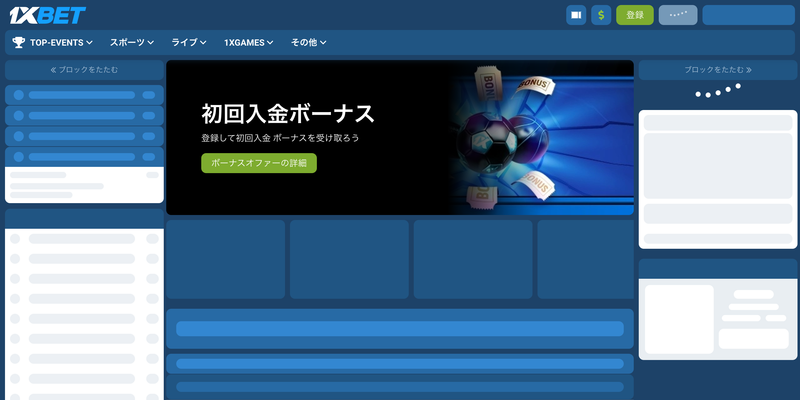Click the trophy icon beside TOP-EVENTS

(18, 42)
